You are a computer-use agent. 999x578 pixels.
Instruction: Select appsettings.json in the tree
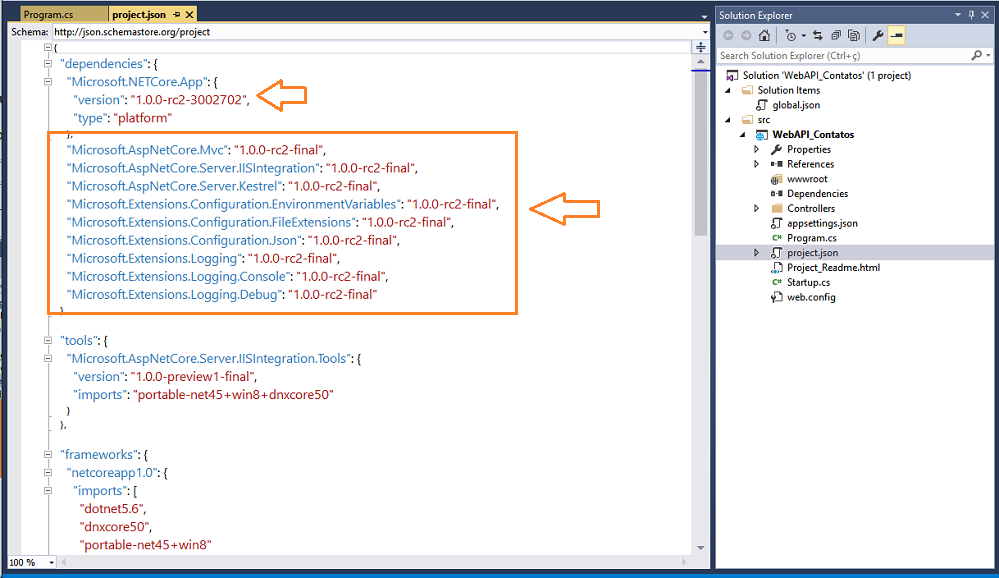click(x=822, y=224)
